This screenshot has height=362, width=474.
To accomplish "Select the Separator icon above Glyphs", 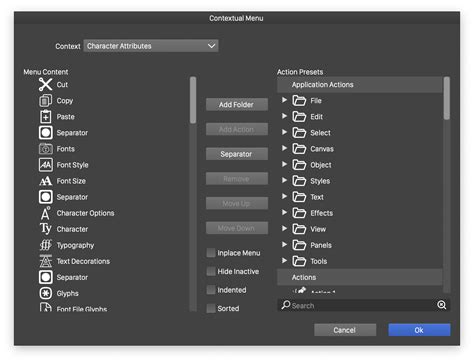I will pos(46,277).
